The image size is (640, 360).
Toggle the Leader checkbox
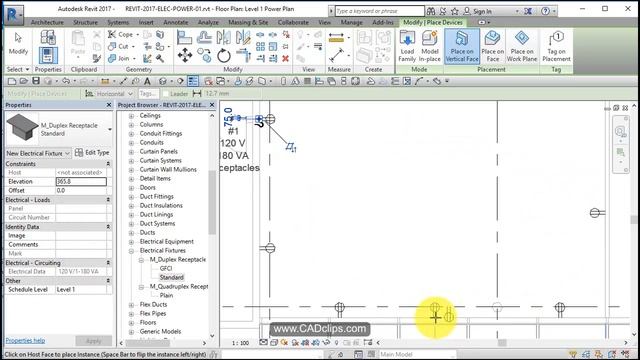click(x=165, y=94)
